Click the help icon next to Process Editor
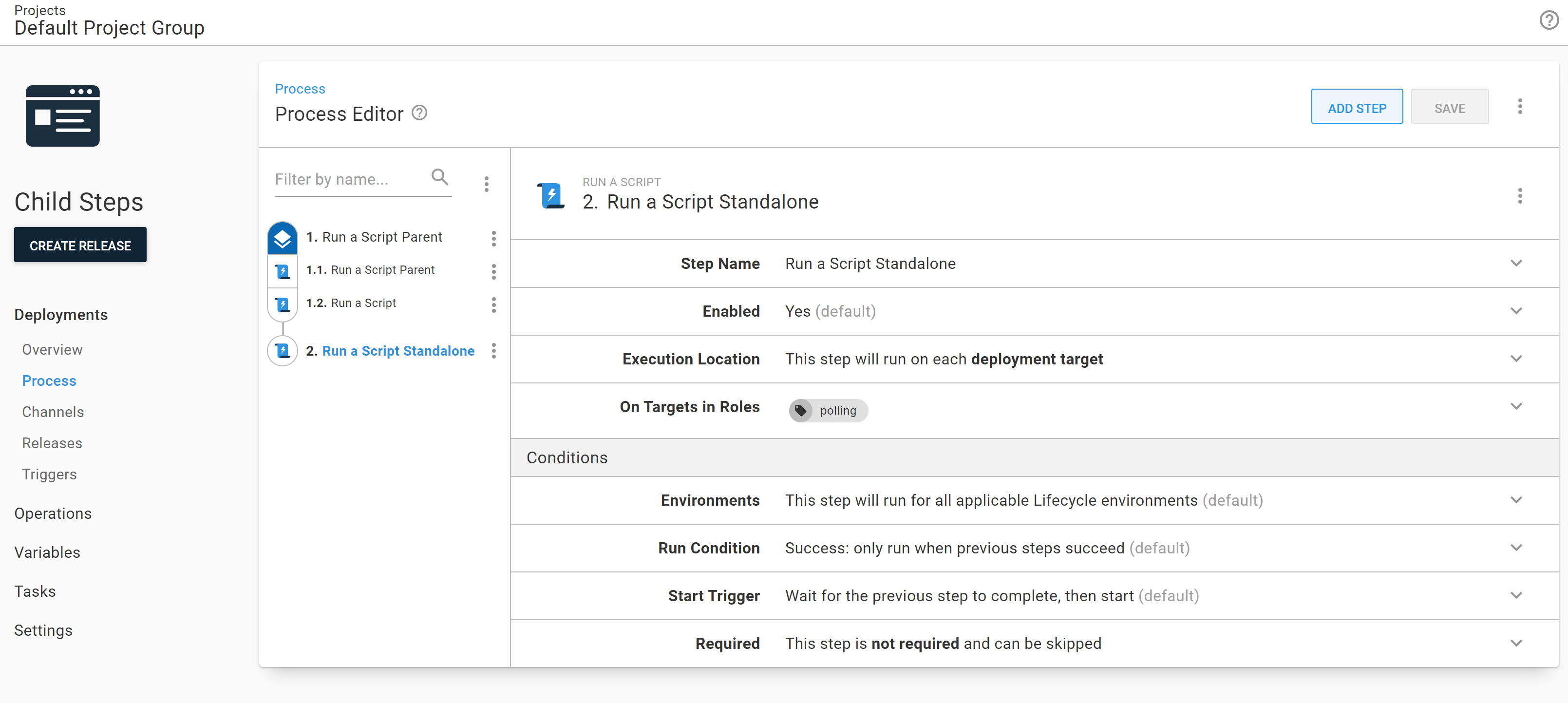This screenshot has width=1568, height=703. click(x=419, y=113)
